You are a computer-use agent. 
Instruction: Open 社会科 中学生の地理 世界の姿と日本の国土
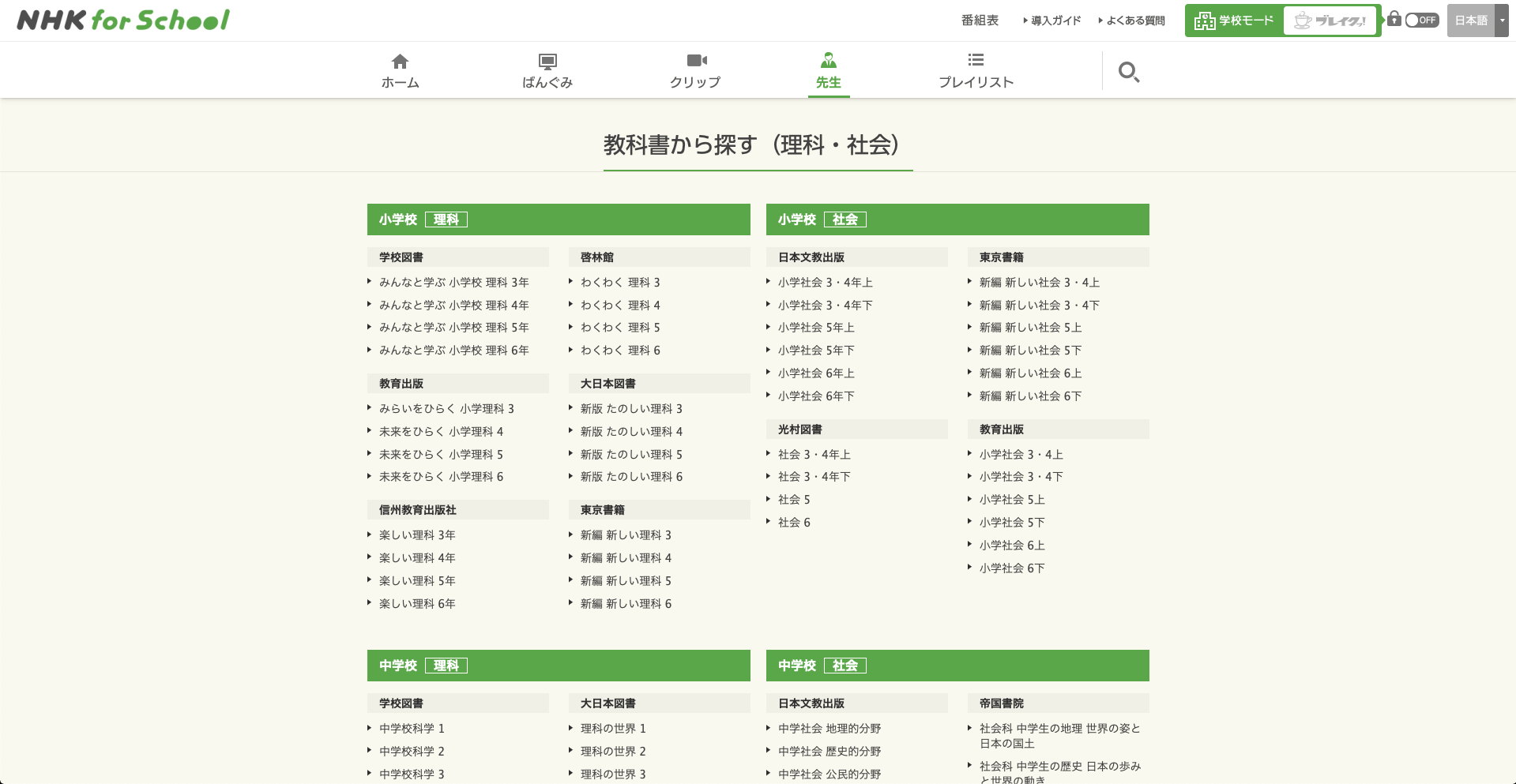click(x=1059, y=736)
